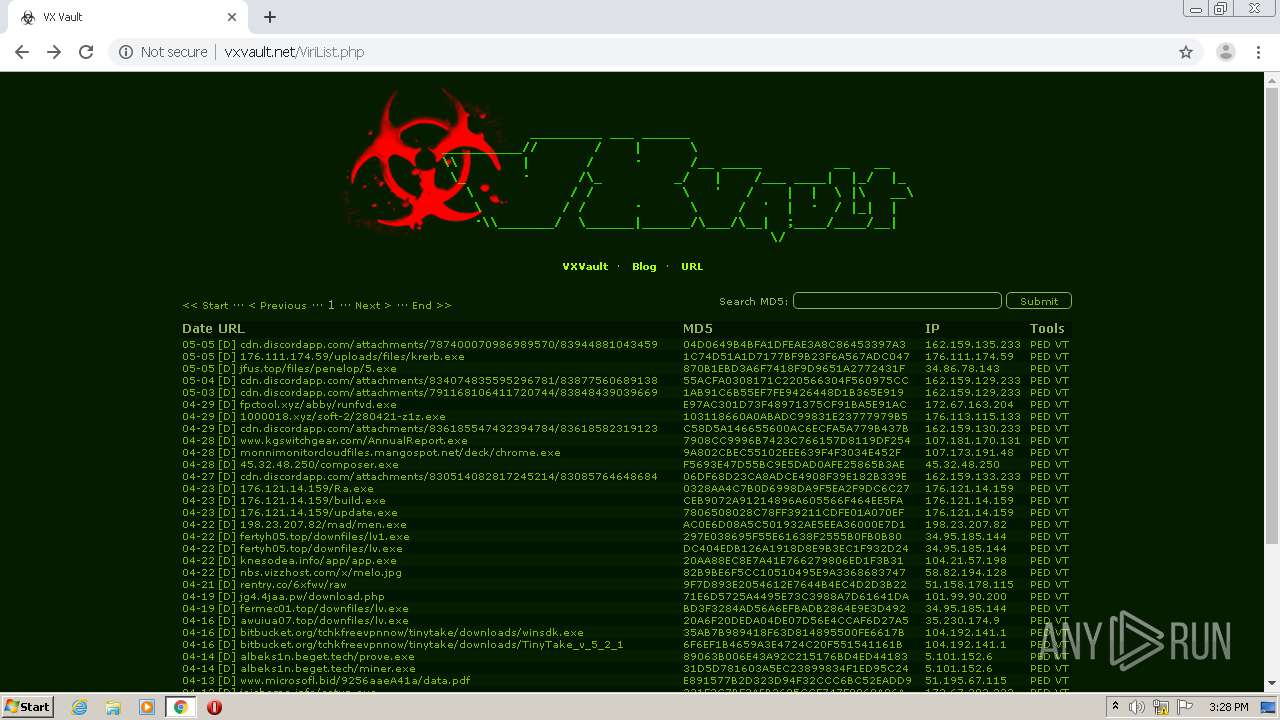Click nbs.vizzhost.com/melo.jpg URL
The height and width of the screenshot is (720, 1280).
tap(320, 573)
